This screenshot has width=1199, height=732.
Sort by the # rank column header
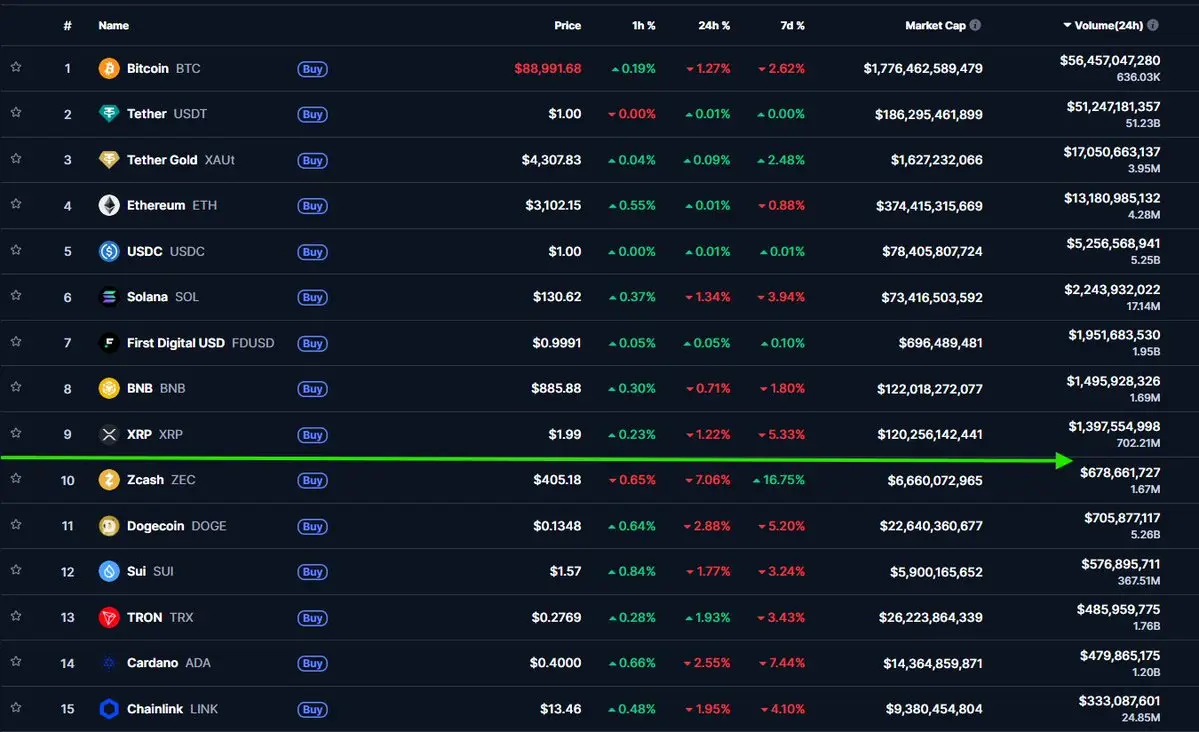pyautogui.click(x=67, y=25)
